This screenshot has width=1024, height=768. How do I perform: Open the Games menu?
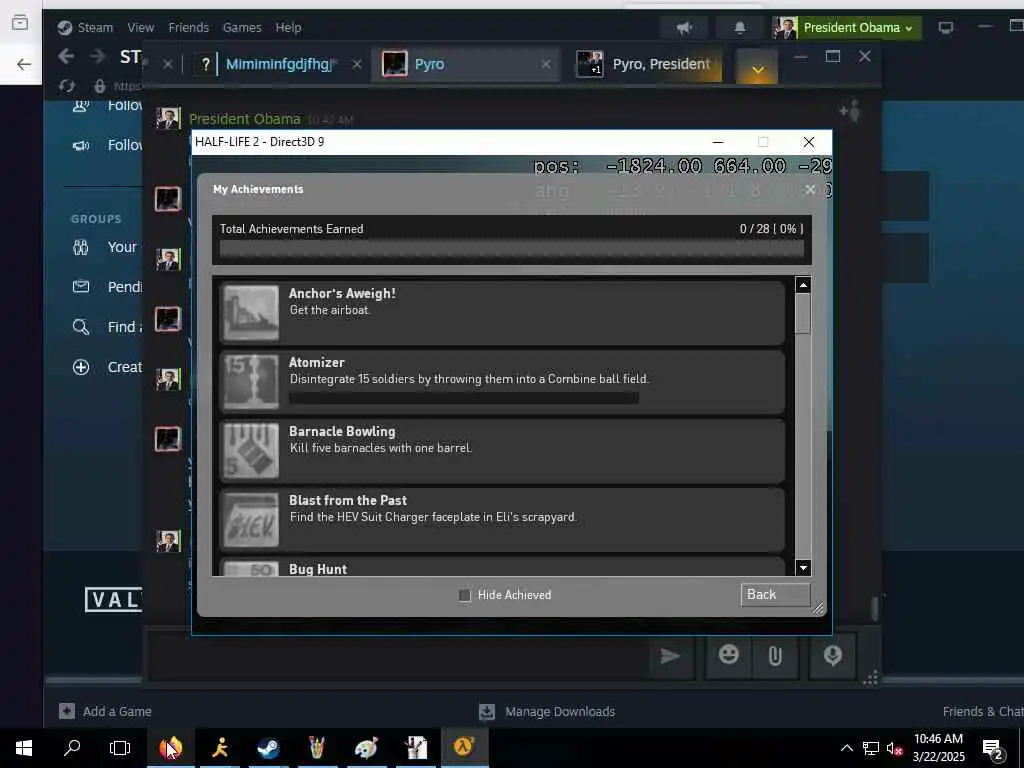click(x=242, y=27)
